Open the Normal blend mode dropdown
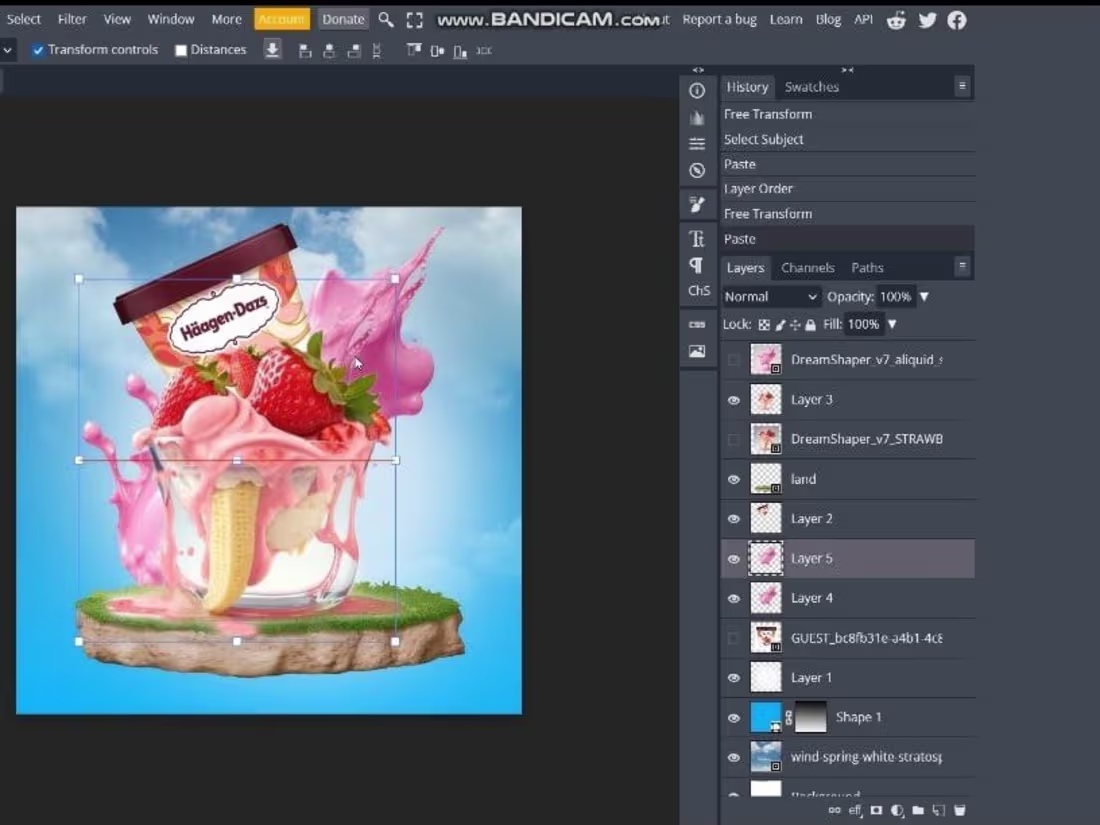Viewport: 1100px width, 825px height. point(771,297)
